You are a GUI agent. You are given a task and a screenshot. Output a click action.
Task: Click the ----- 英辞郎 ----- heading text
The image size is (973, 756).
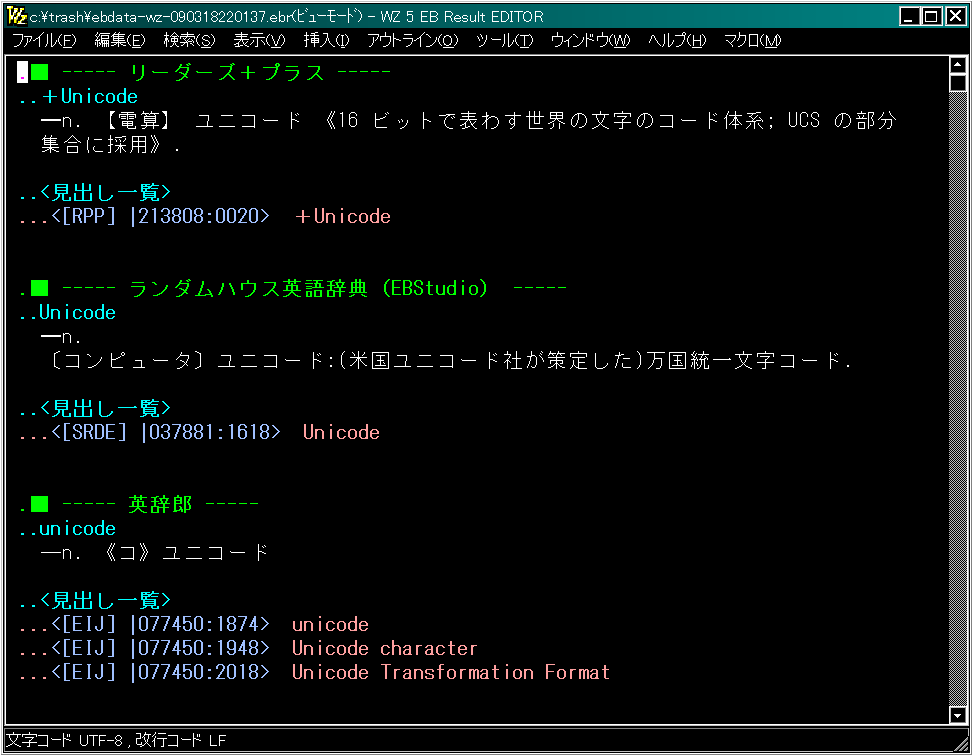coord(160,504)
